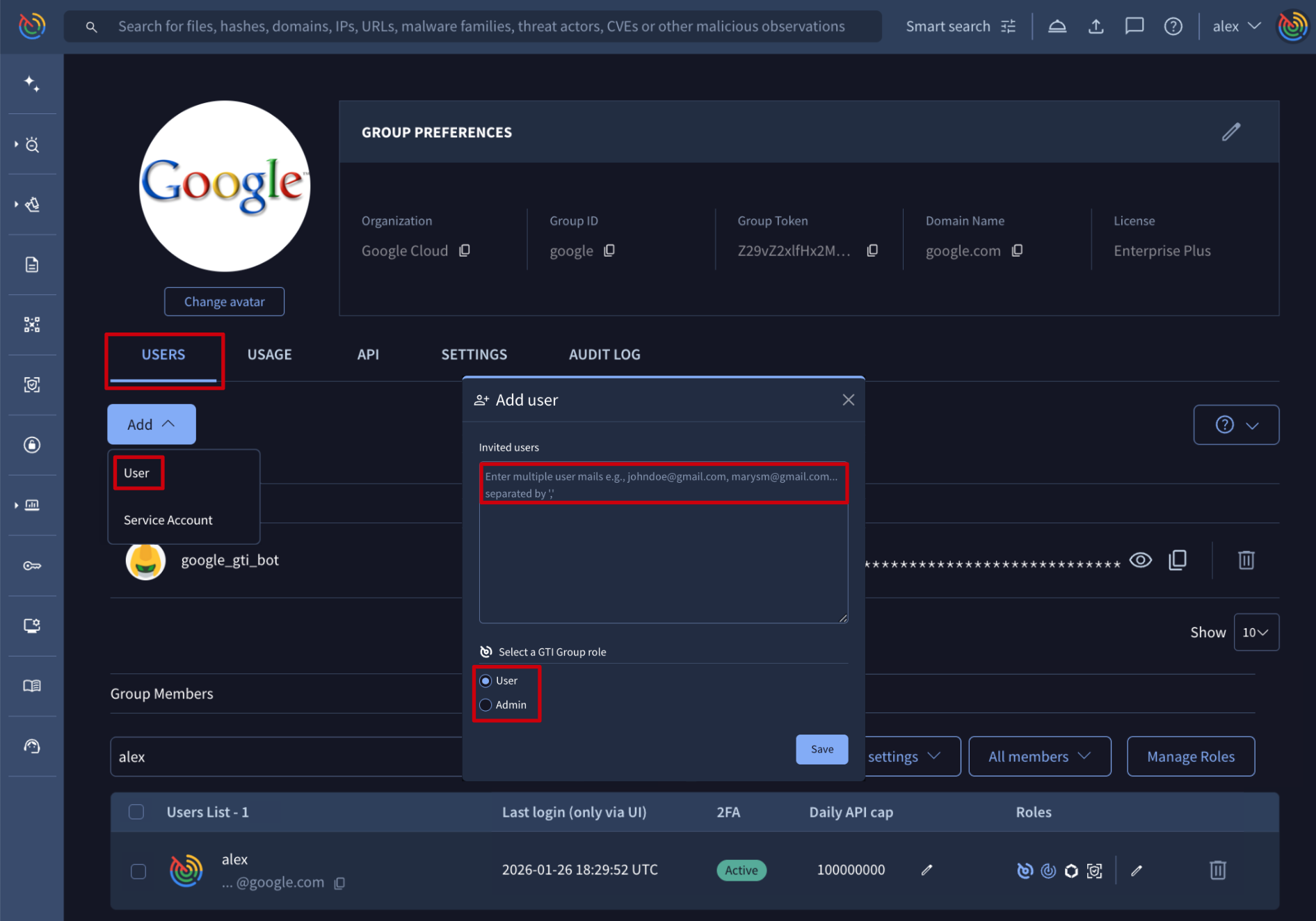
Task: Switch to the SETTINGS tab
Action: [474, 355]
